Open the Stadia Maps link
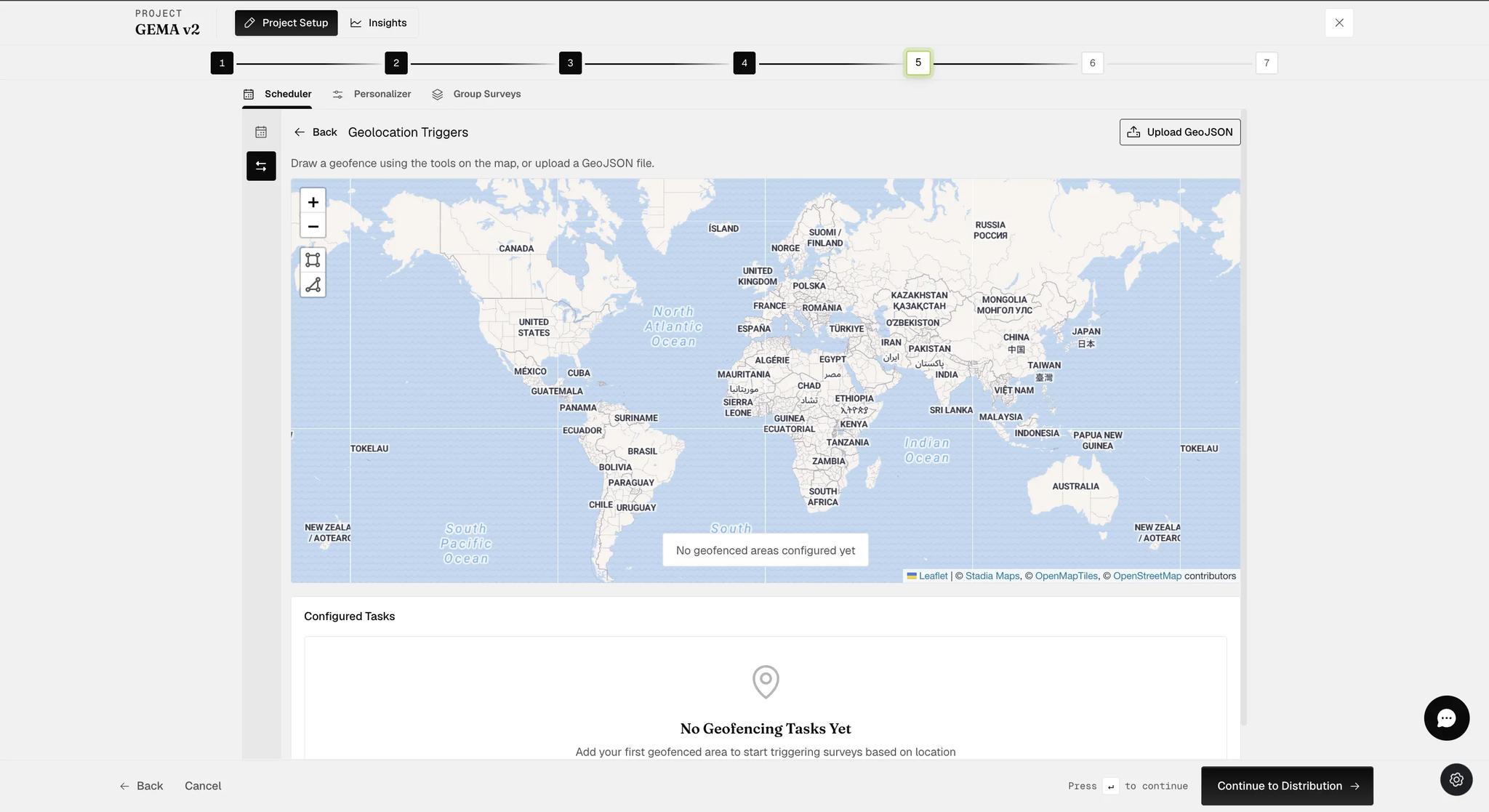 pyautogui.click(x=992, y=576)
